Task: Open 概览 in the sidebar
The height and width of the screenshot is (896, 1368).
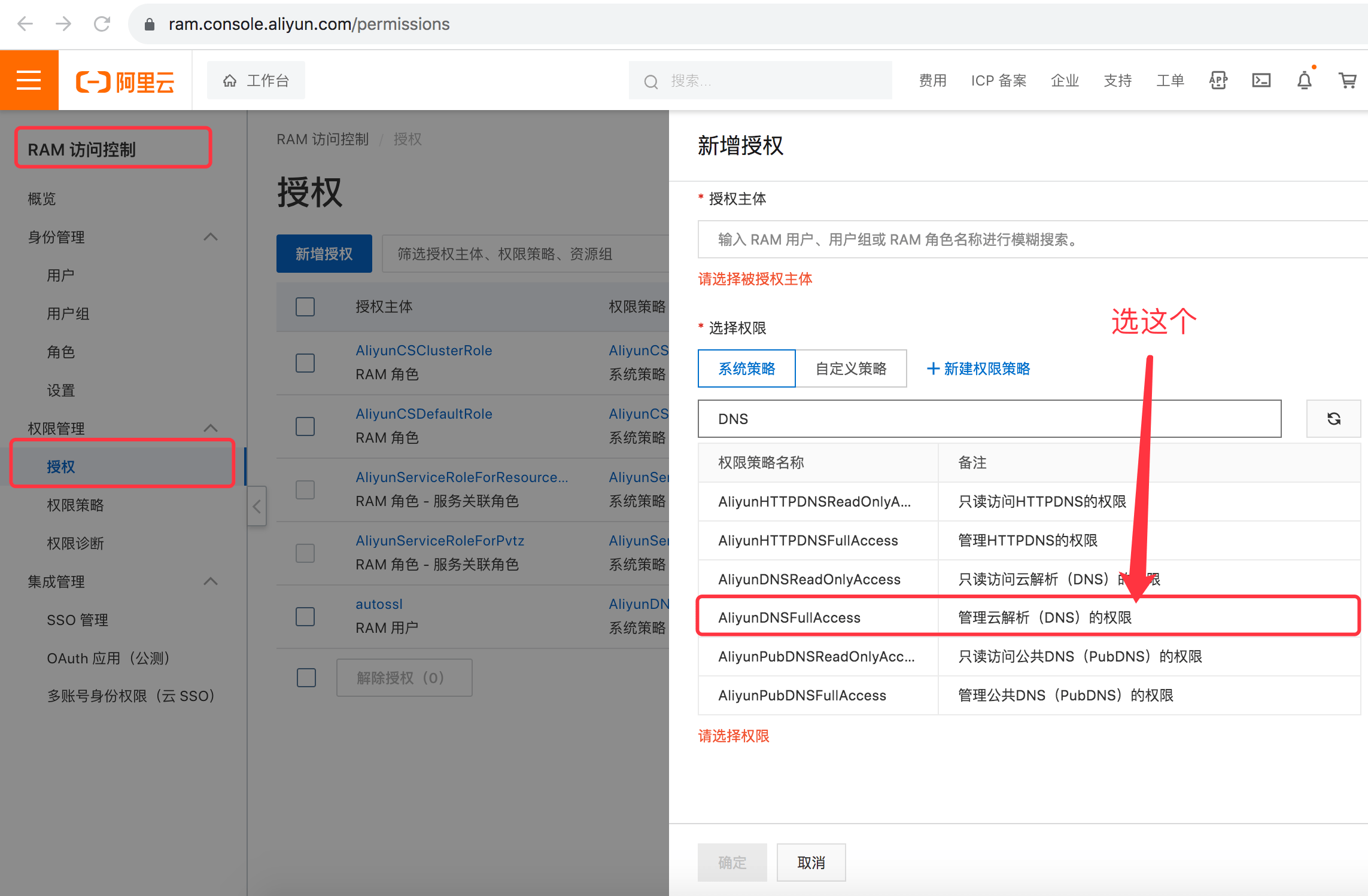Action: pyautogui.click(x=42, y=199)
